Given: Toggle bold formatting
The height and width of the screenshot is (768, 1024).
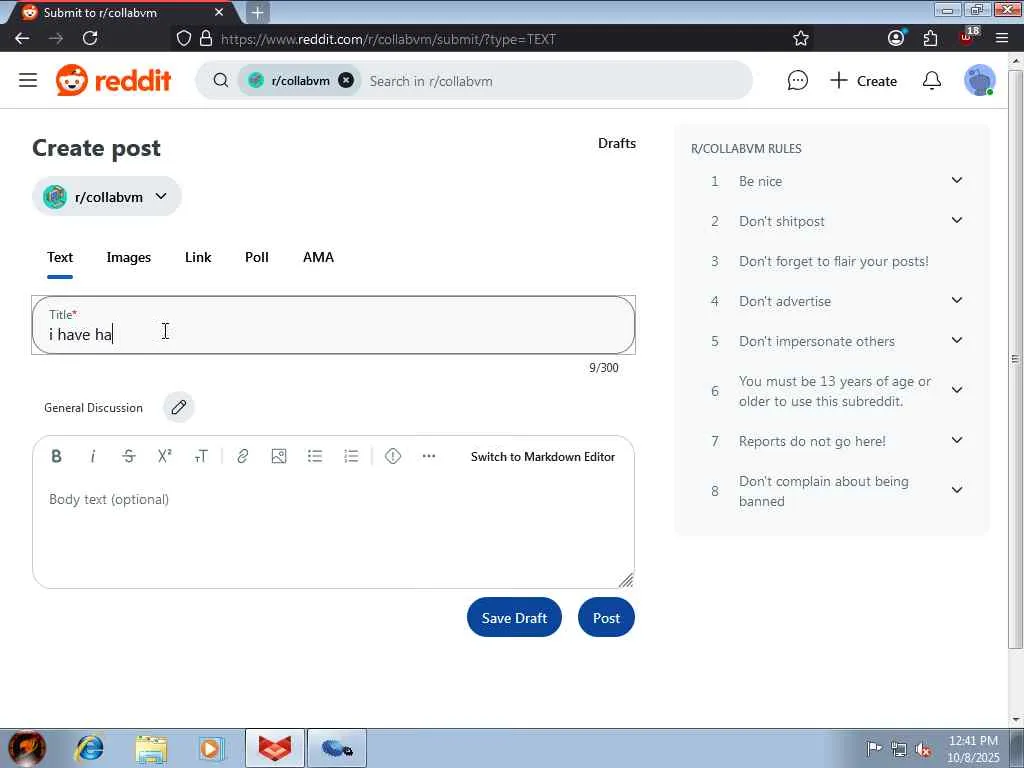Looking at the screenshot, I should pos(56,456).
